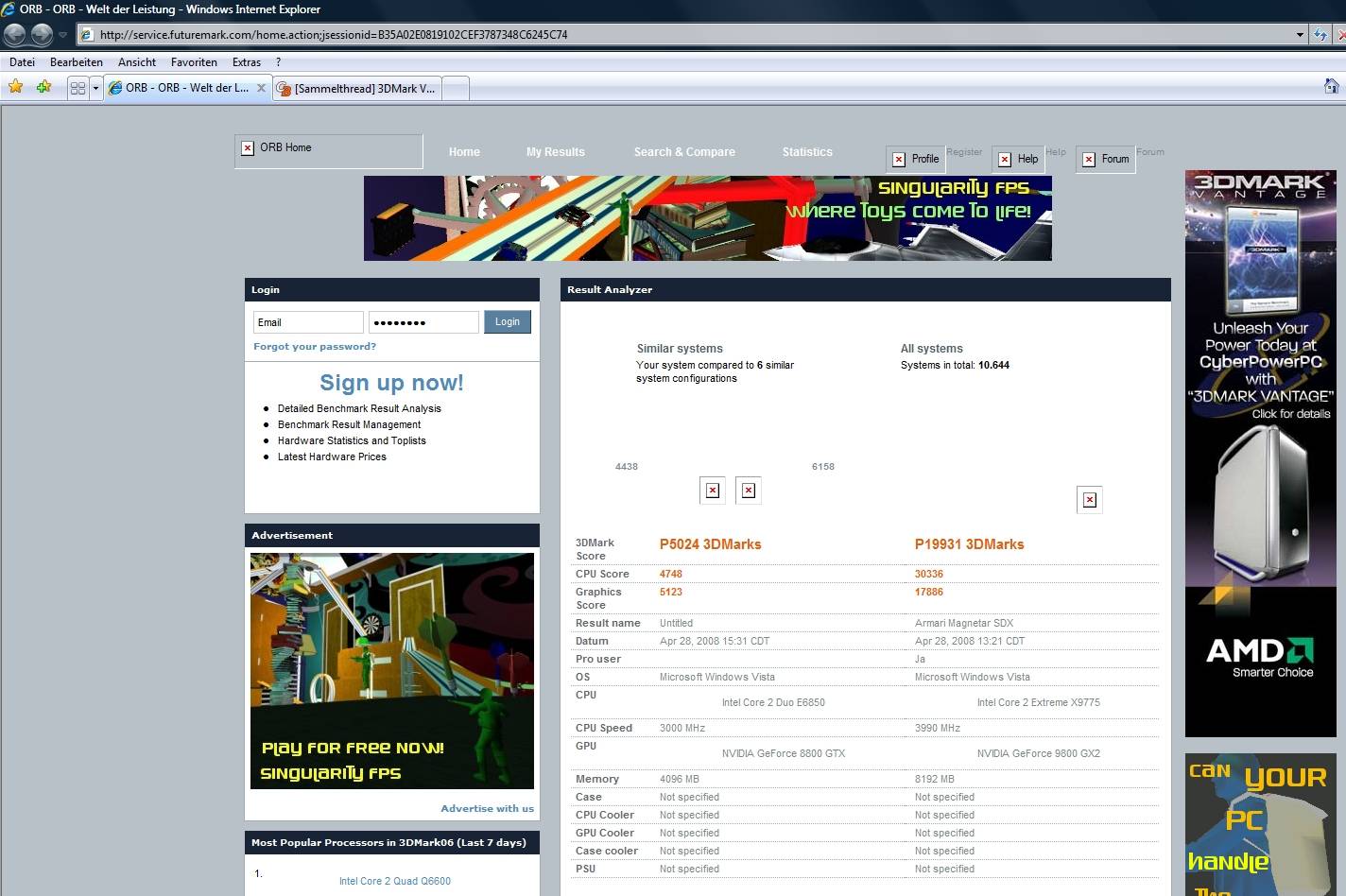Expand the address bar history dropdown
The width and height of the screenshot is (1346, 896).
(x=1300, y=35)
